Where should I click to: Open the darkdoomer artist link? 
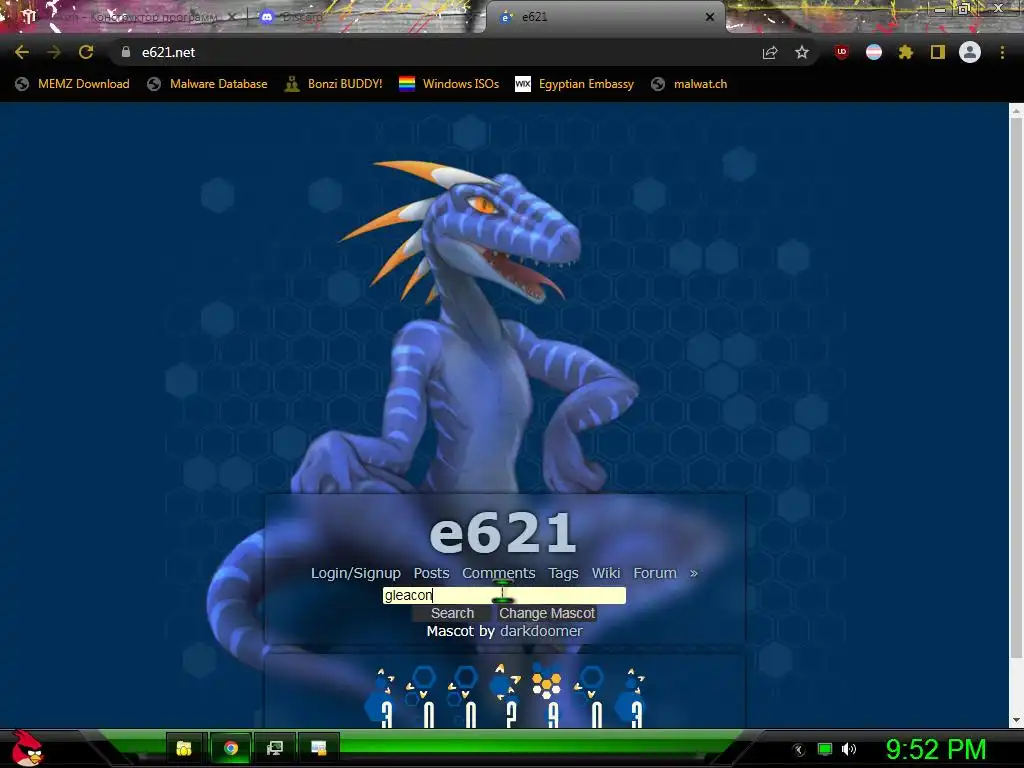541,631
